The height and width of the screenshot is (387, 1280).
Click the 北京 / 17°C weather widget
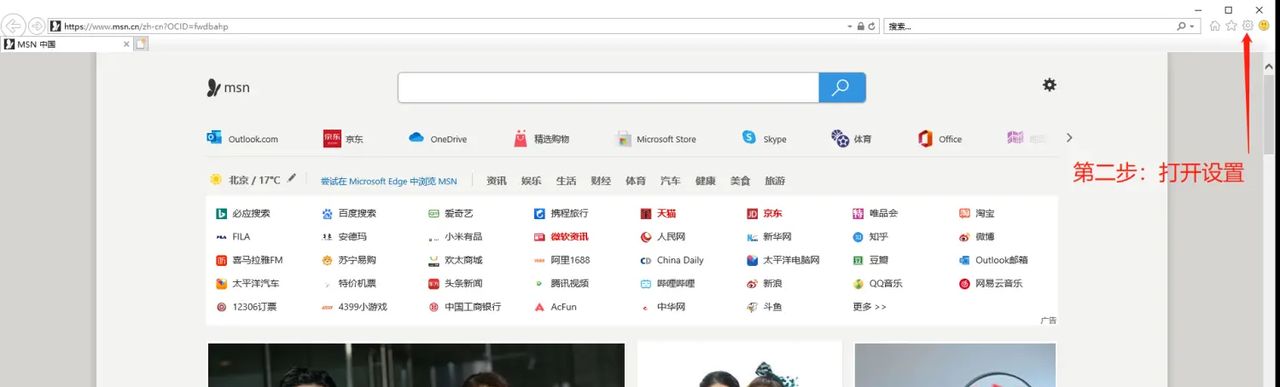245,180
